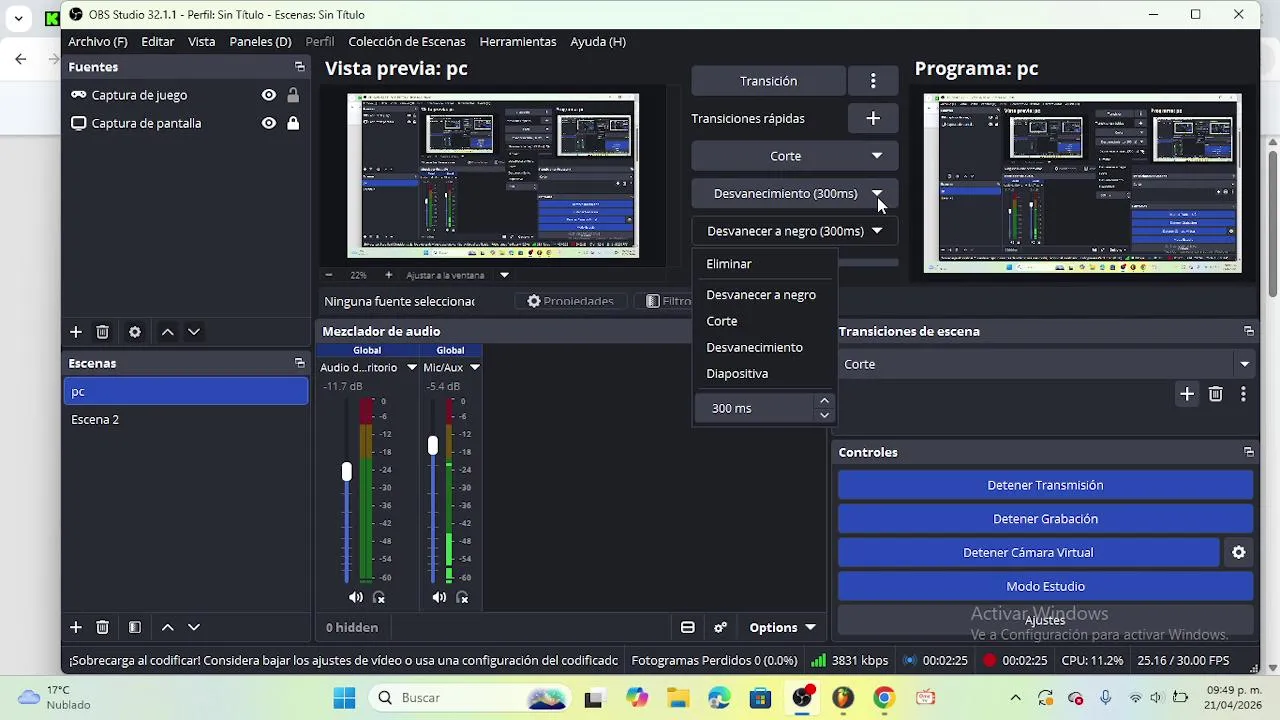Undock the Escenas panel with its pop-out icon

(x=299, y=363)
